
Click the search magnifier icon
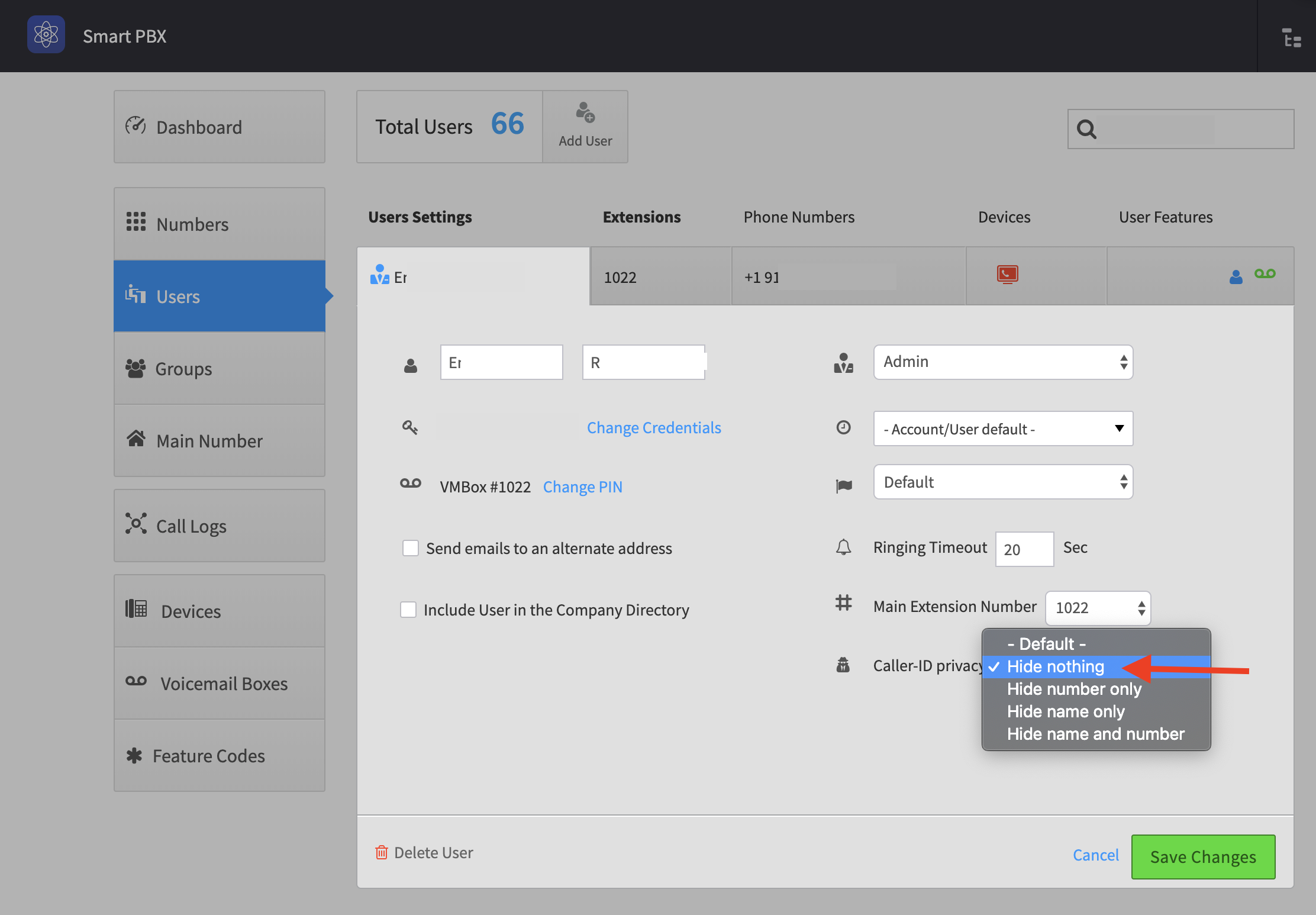tap(1086, 129)
